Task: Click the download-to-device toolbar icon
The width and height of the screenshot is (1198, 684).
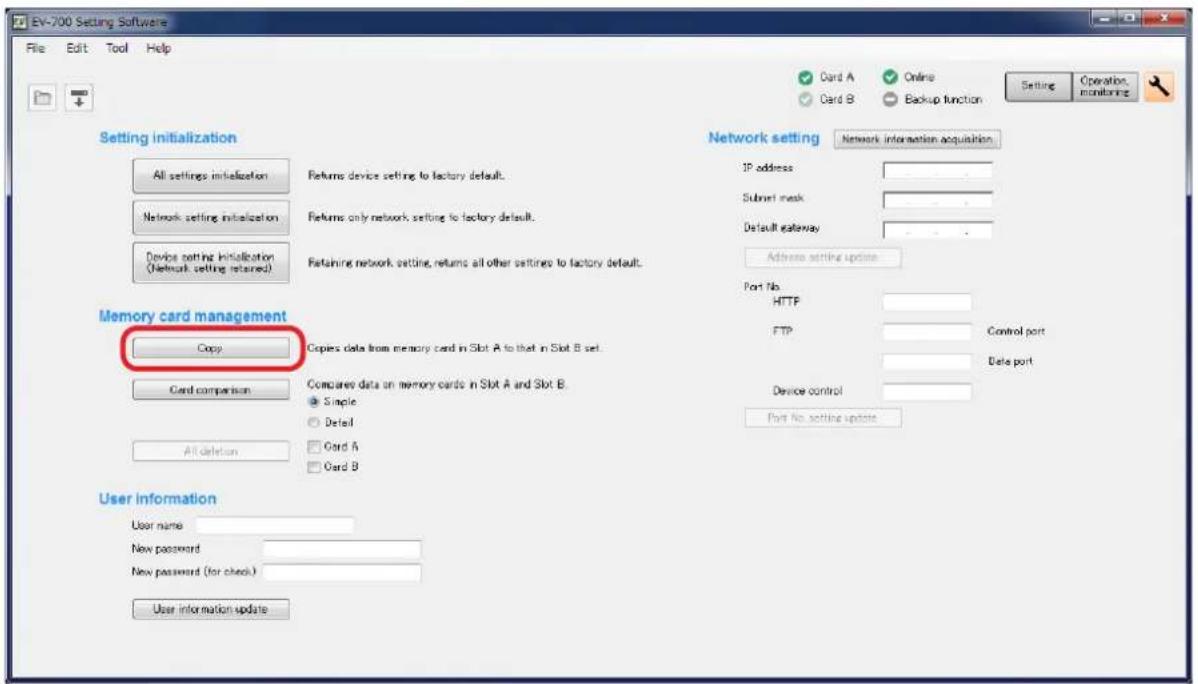Action: coord(79,98)
